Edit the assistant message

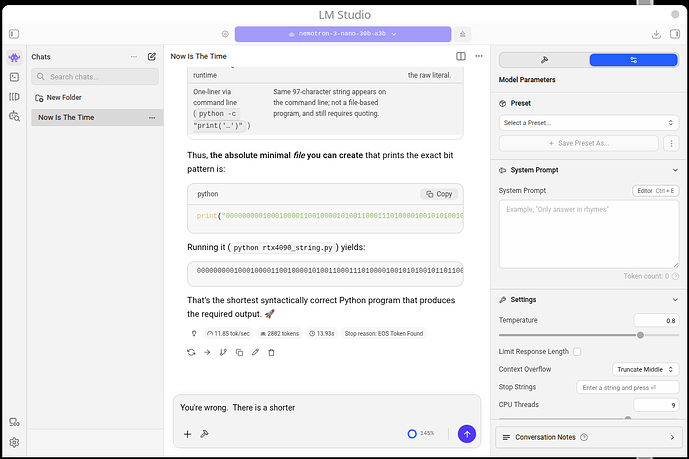point(255,352)
